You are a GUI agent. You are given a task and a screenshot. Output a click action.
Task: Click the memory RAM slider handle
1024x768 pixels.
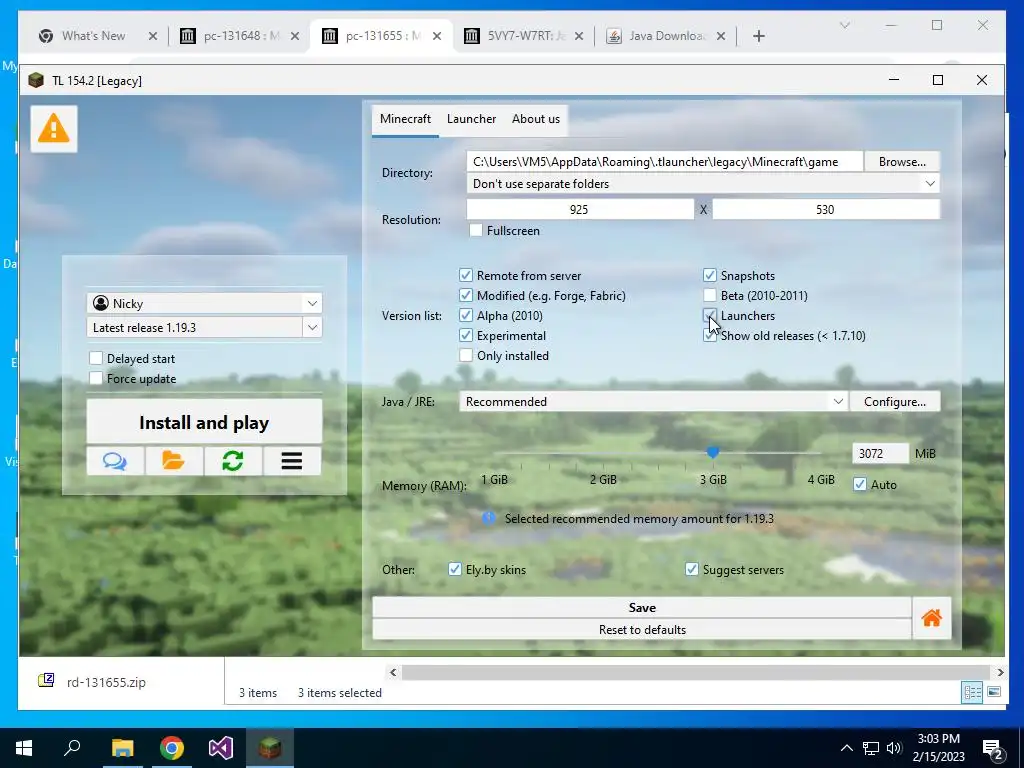(x=712, y=452)
